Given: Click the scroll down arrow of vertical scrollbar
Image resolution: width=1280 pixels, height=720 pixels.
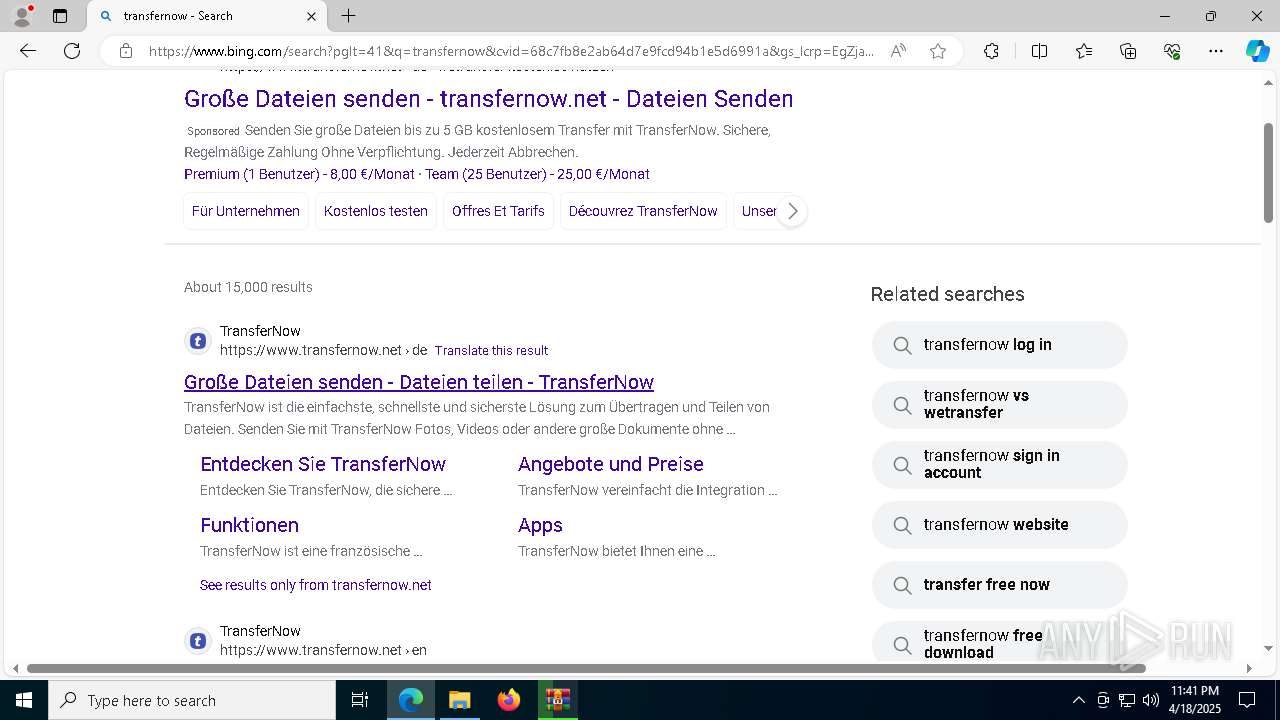Looking at the screenshot, I should coord(1268,649).
